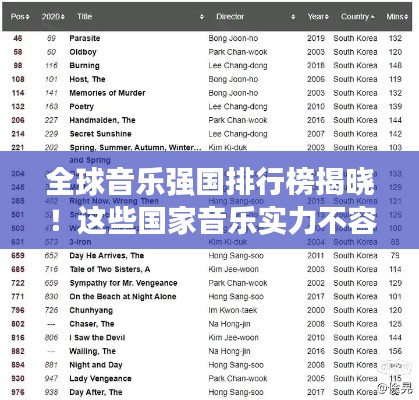The height and width of the screenshot is (400, 419).
Task: Select the film title Parasite
Action: 85,38
